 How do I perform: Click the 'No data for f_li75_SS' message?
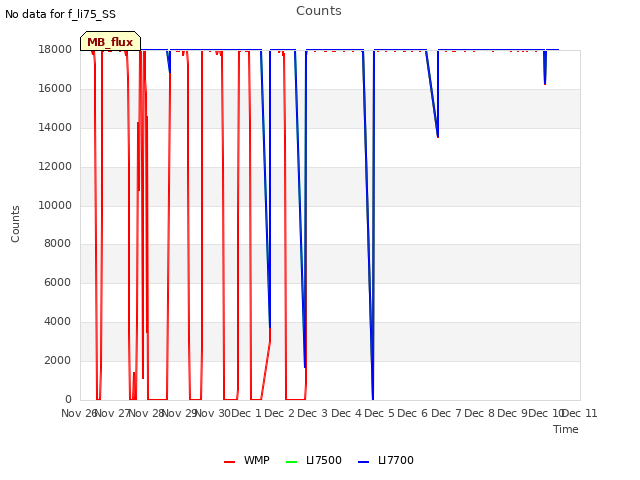tap(60, 14)
